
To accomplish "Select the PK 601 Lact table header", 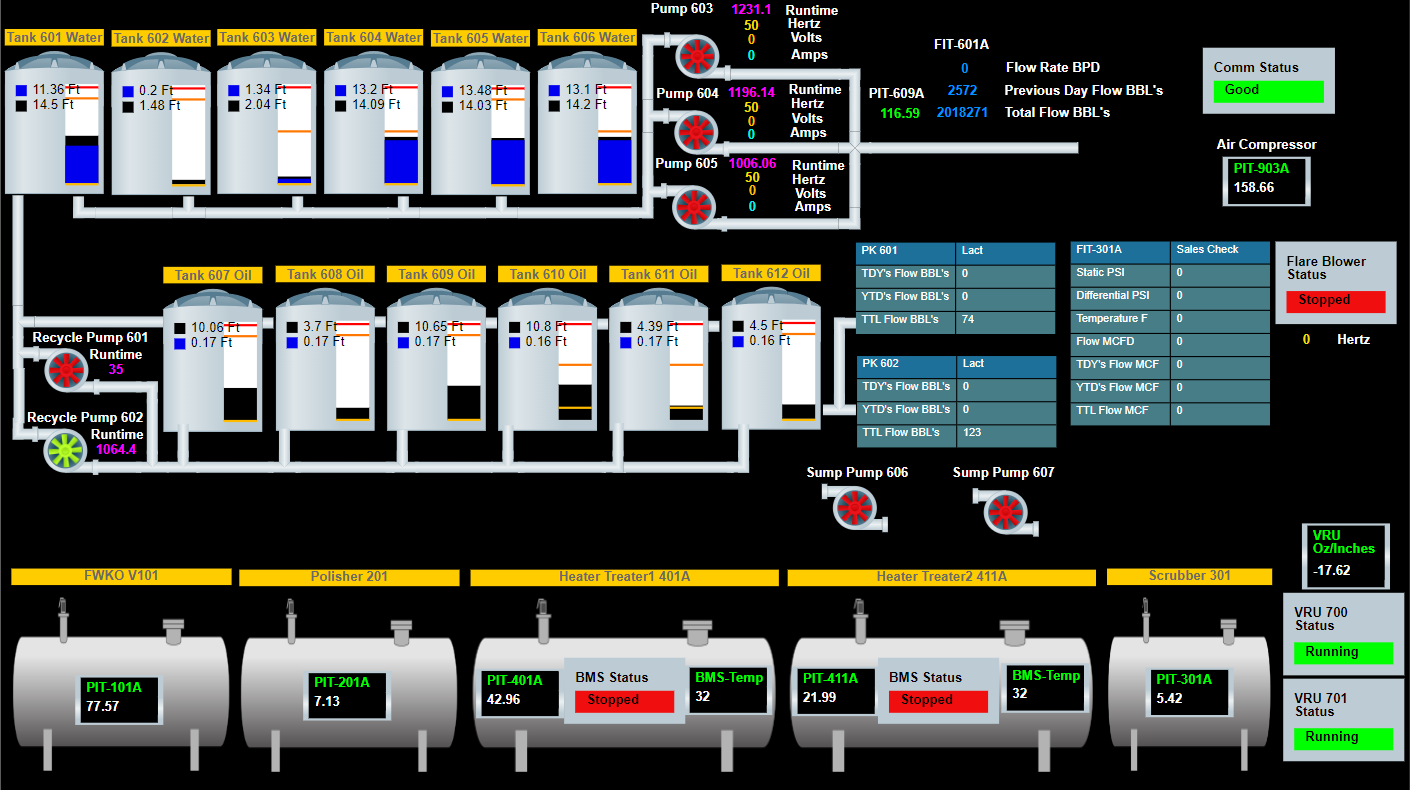I will click(x=956, y=251).
